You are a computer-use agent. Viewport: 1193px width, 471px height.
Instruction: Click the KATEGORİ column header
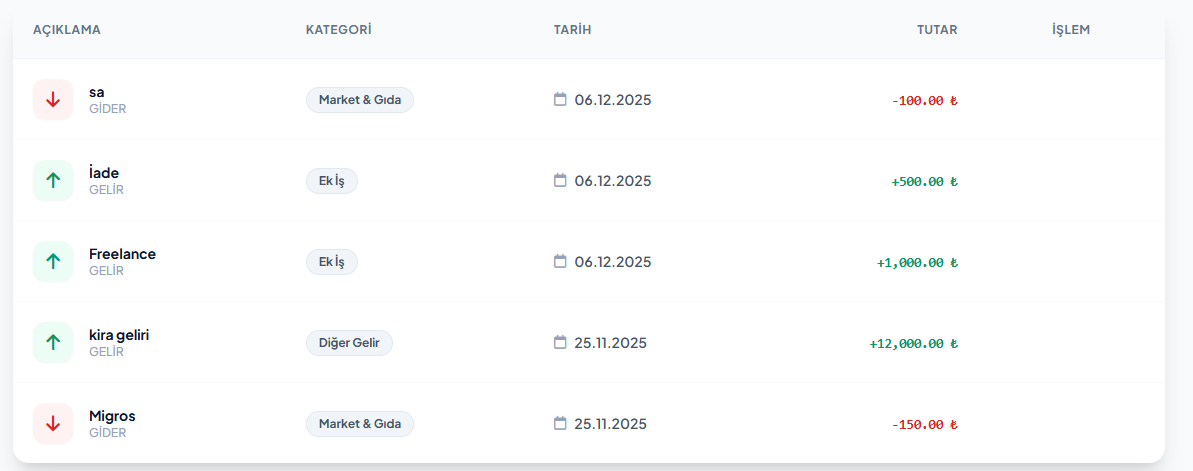pyautogui.click(x=338, y=30)
